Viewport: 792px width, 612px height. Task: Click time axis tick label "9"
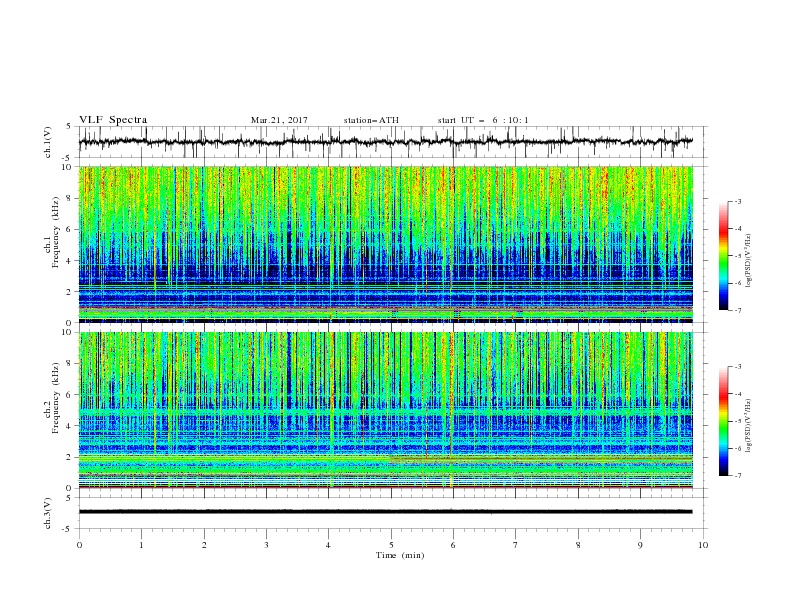pyautogui.click(x=640, y=545)
